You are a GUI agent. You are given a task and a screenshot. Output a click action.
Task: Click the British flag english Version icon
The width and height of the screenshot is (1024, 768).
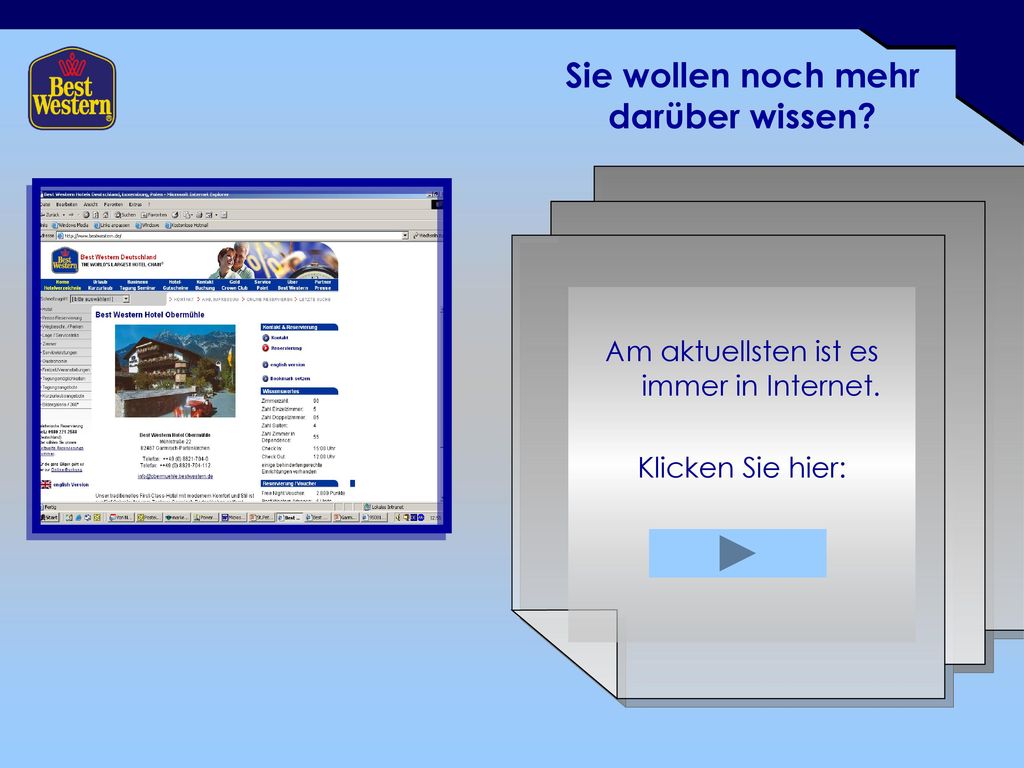click(x=46, y=485)
